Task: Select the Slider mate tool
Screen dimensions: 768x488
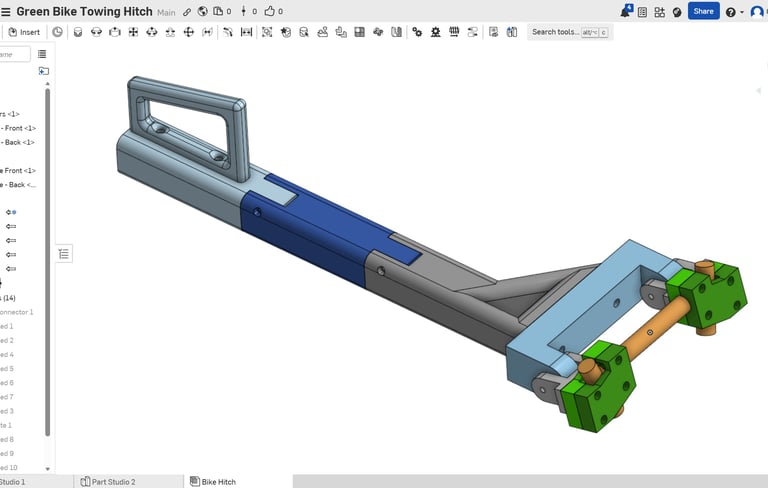Action: [115, 32]
